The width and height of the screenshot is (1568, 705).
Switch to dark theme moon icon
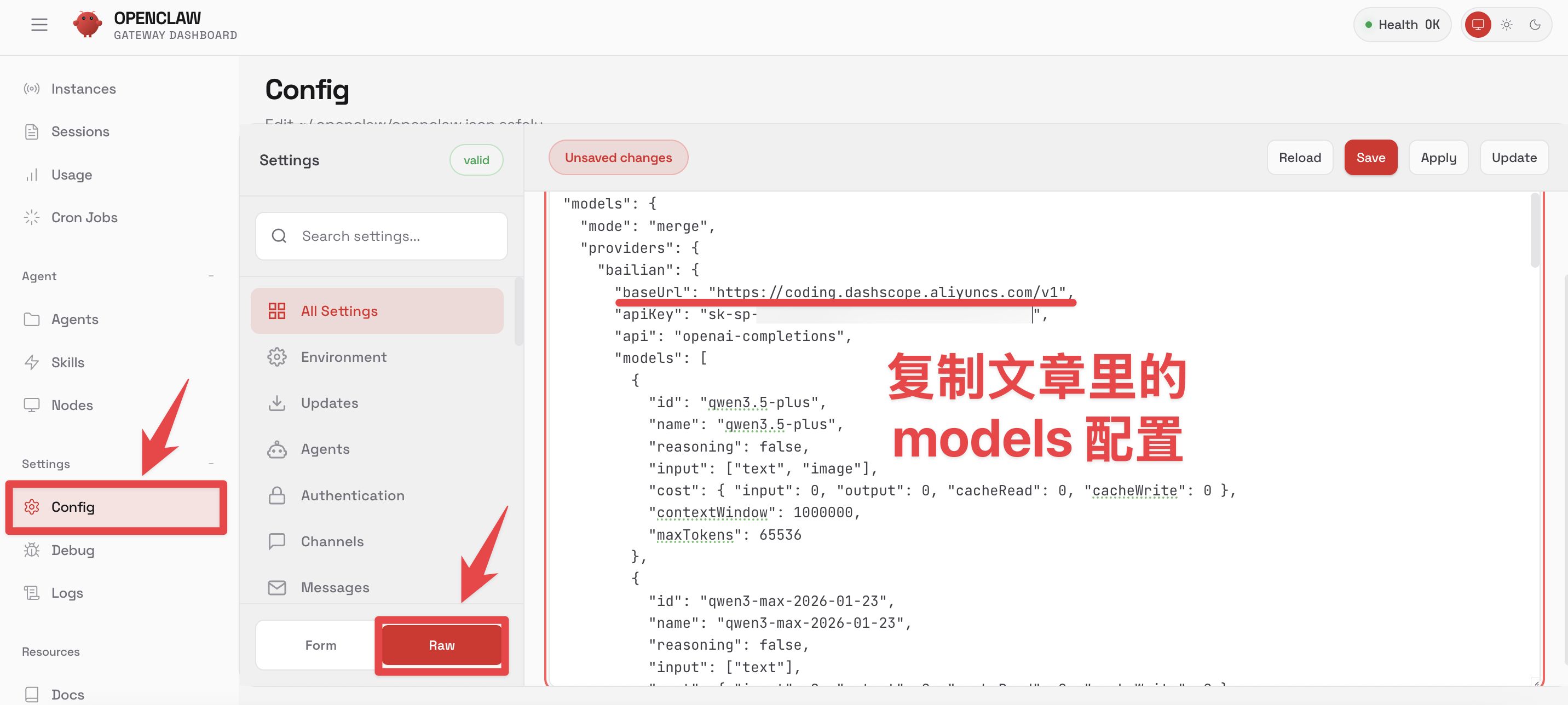(1535, 25)
